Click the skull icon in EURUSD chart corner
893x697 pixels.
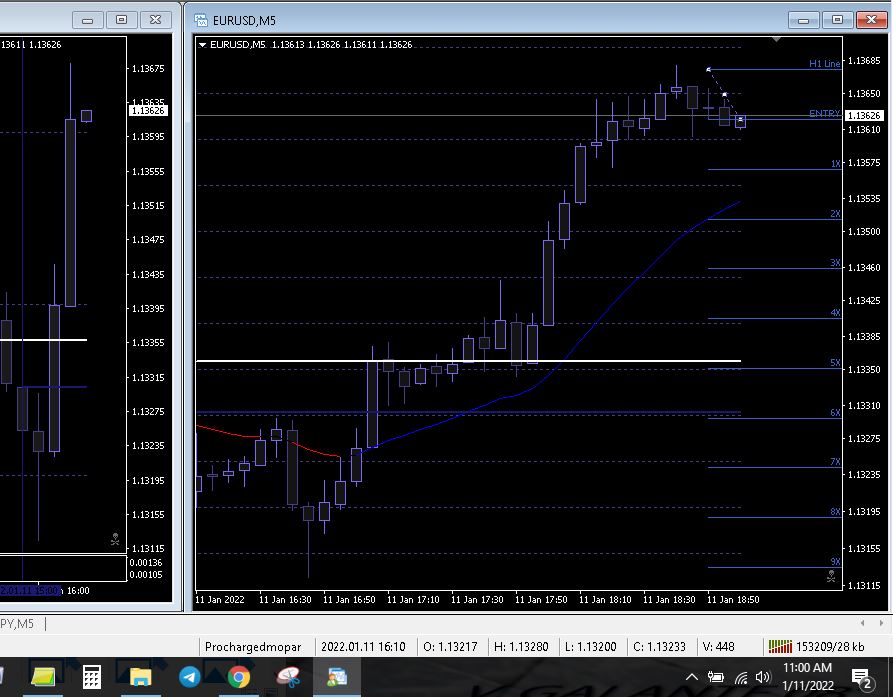click(x=831, y=576)
